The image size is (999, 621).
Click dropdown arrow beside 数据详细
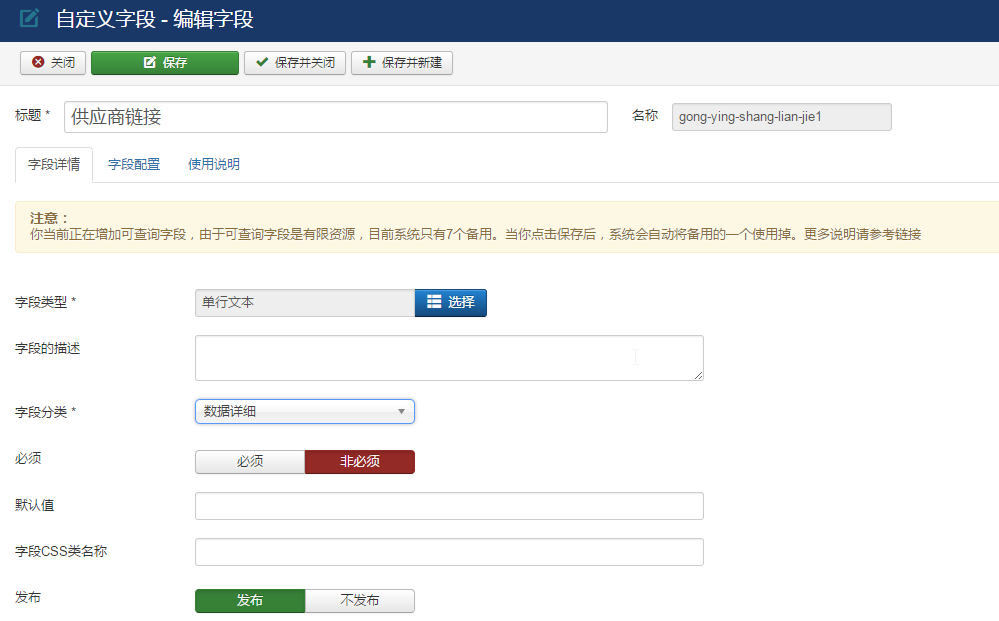click(x=401, y=411)
